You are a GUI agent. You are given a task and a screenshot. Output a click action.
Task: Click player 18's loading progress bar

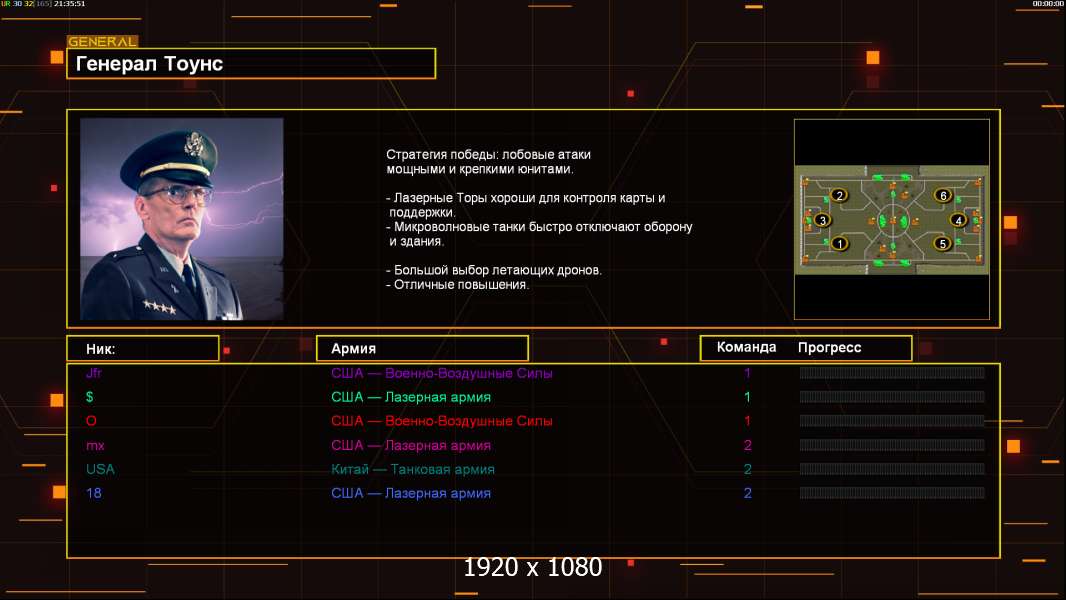click(892, 493)
